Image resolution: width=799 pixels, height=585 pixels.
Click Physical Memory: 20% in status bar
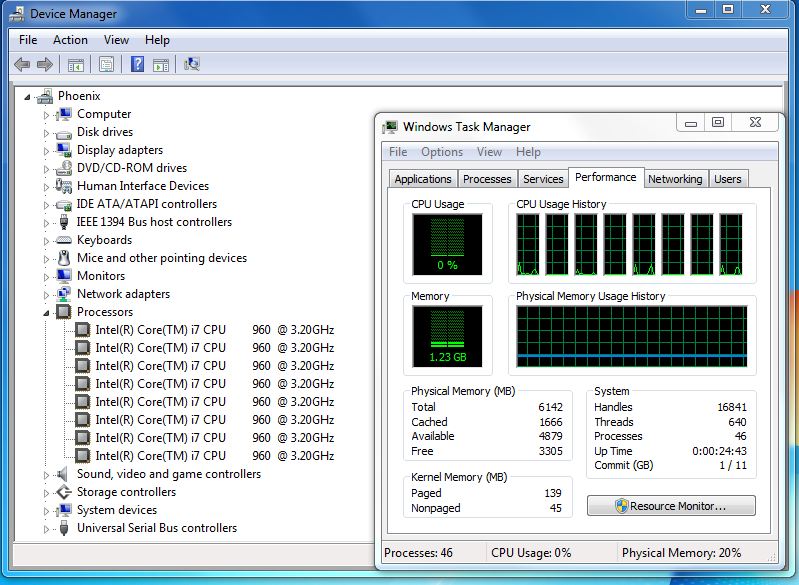pyautogui.click(x=681, y=553)
